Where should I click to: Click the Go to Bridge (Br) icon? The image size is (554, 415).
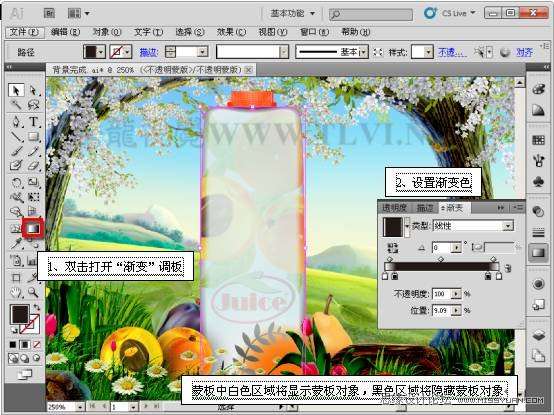click(49, 13)
